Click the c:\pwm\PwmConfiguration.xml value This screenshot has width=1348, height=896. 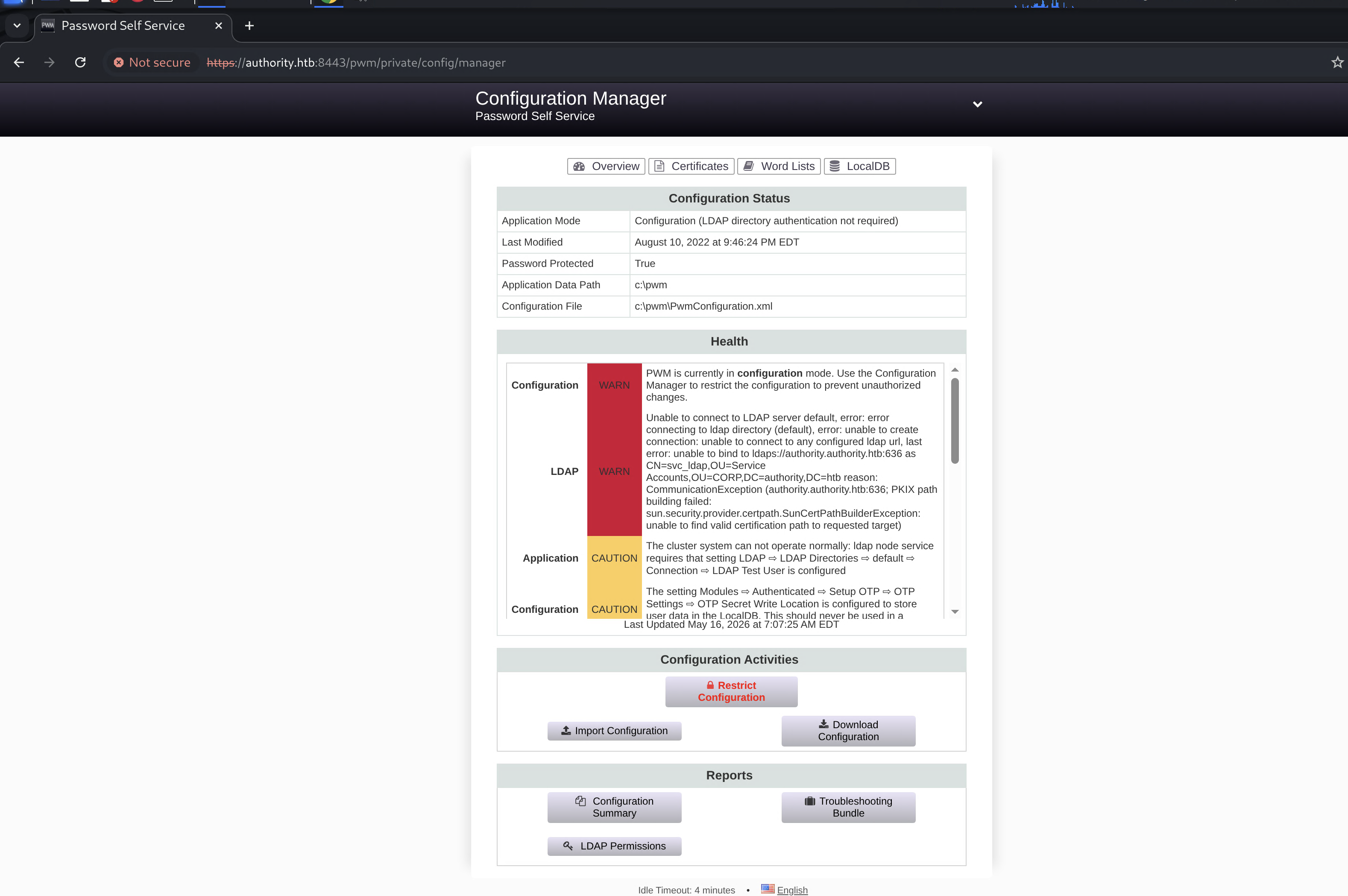(x=703, y=306)
